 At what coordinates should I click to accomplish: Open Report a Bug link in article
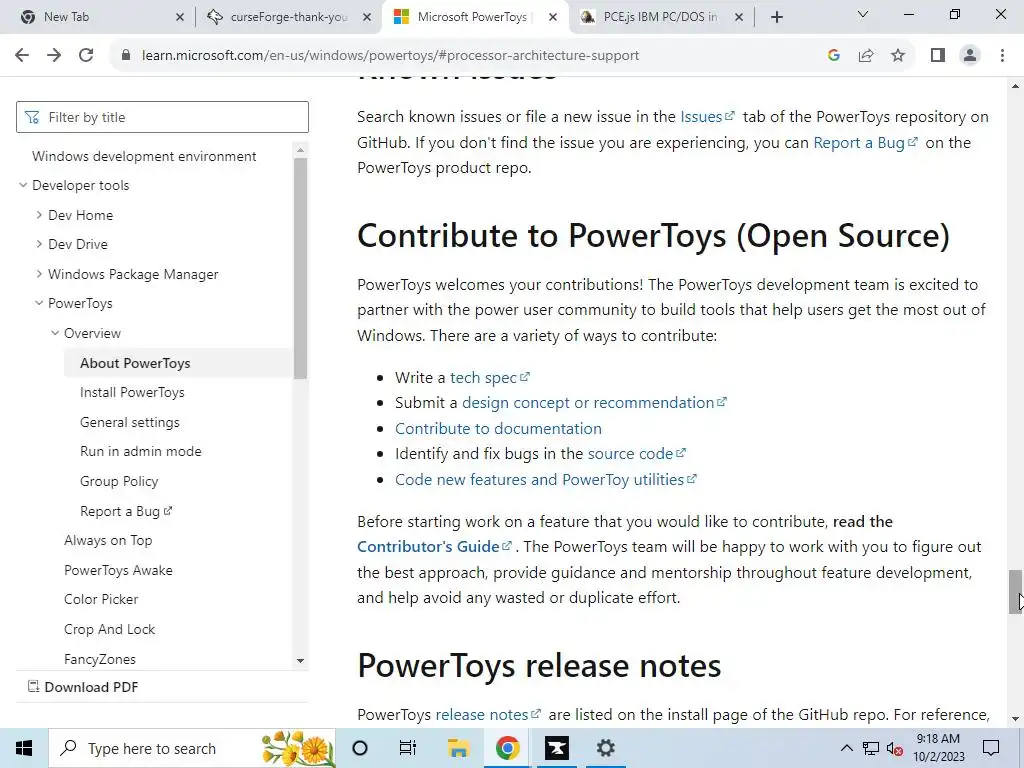pyautogui.click(x=865, y=142)
